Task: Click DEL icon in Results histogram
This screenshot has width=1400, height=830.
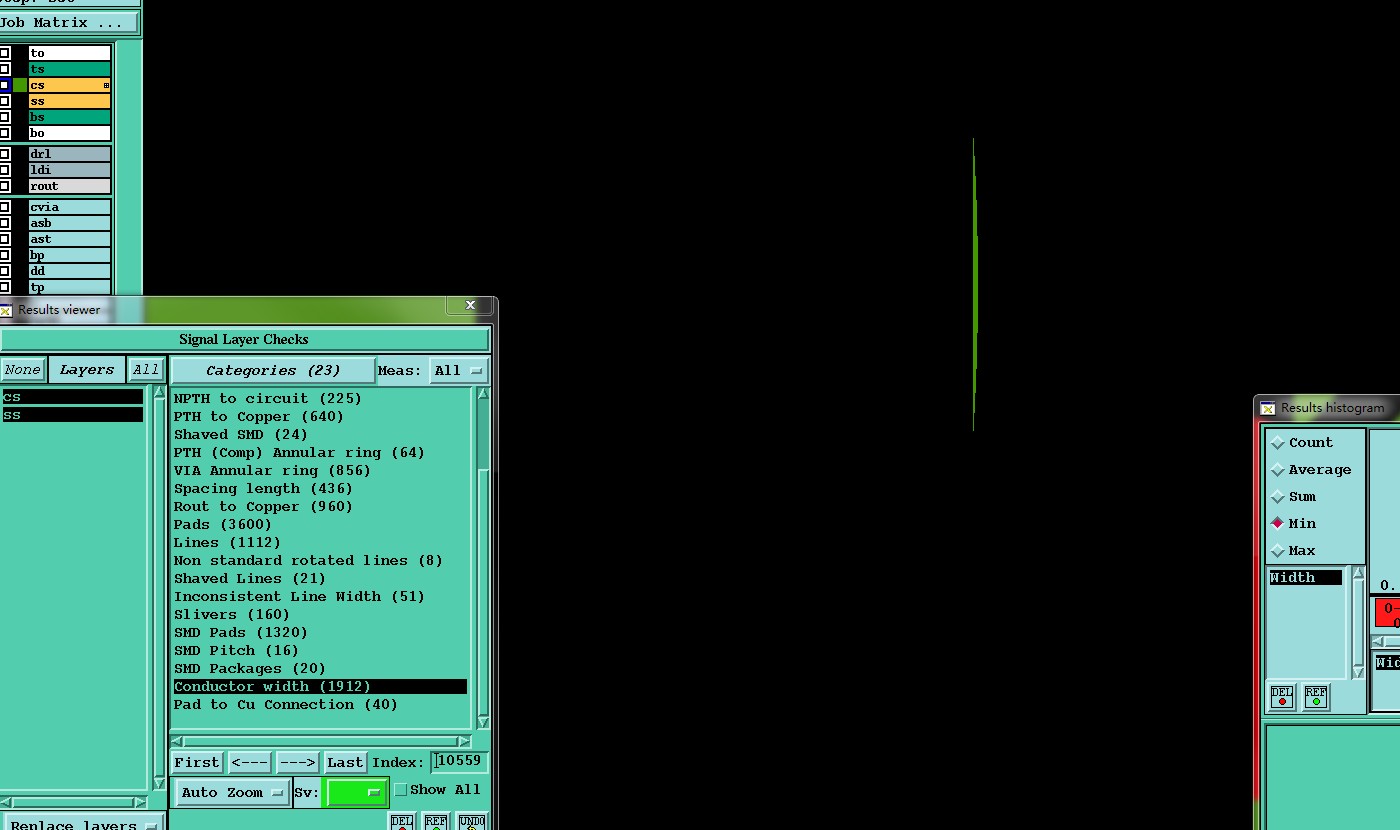Action: [1282, 697]
